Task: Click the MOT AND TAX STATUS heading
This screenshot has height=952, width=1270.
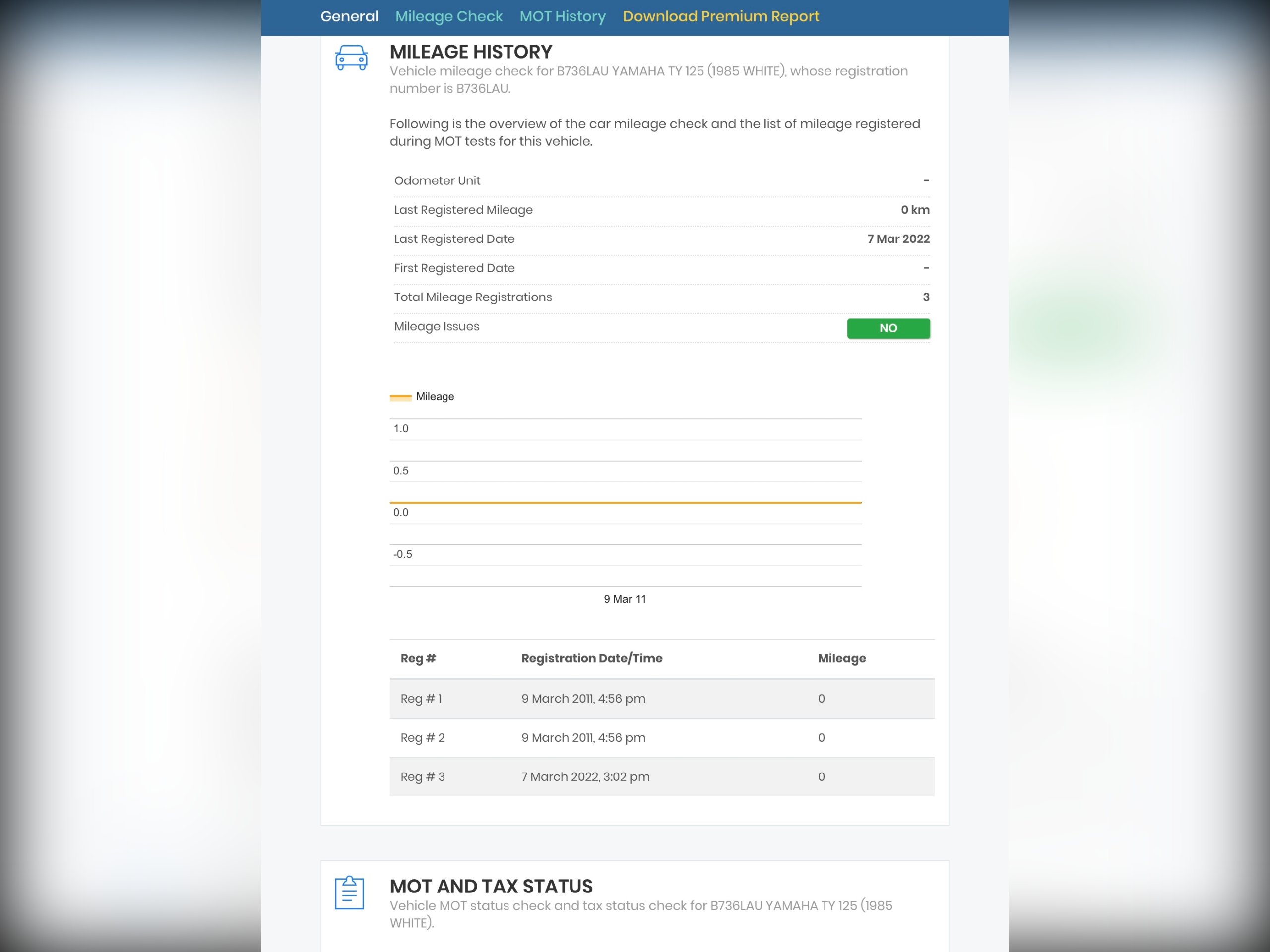Action: [491, 886]
